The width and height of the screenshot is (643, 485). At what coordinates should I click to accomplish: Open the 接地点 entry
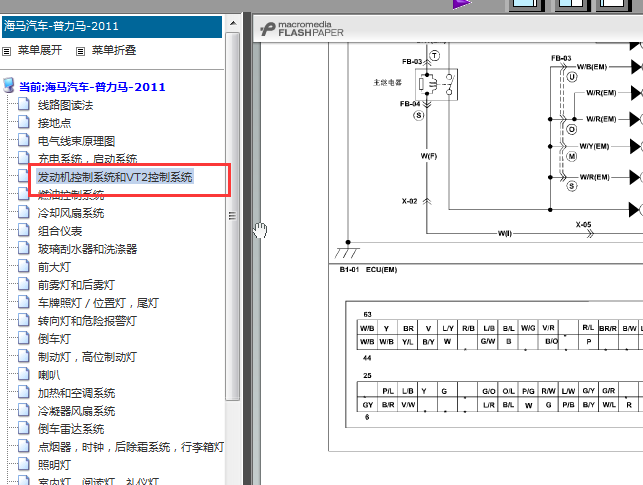pos(54,123)
